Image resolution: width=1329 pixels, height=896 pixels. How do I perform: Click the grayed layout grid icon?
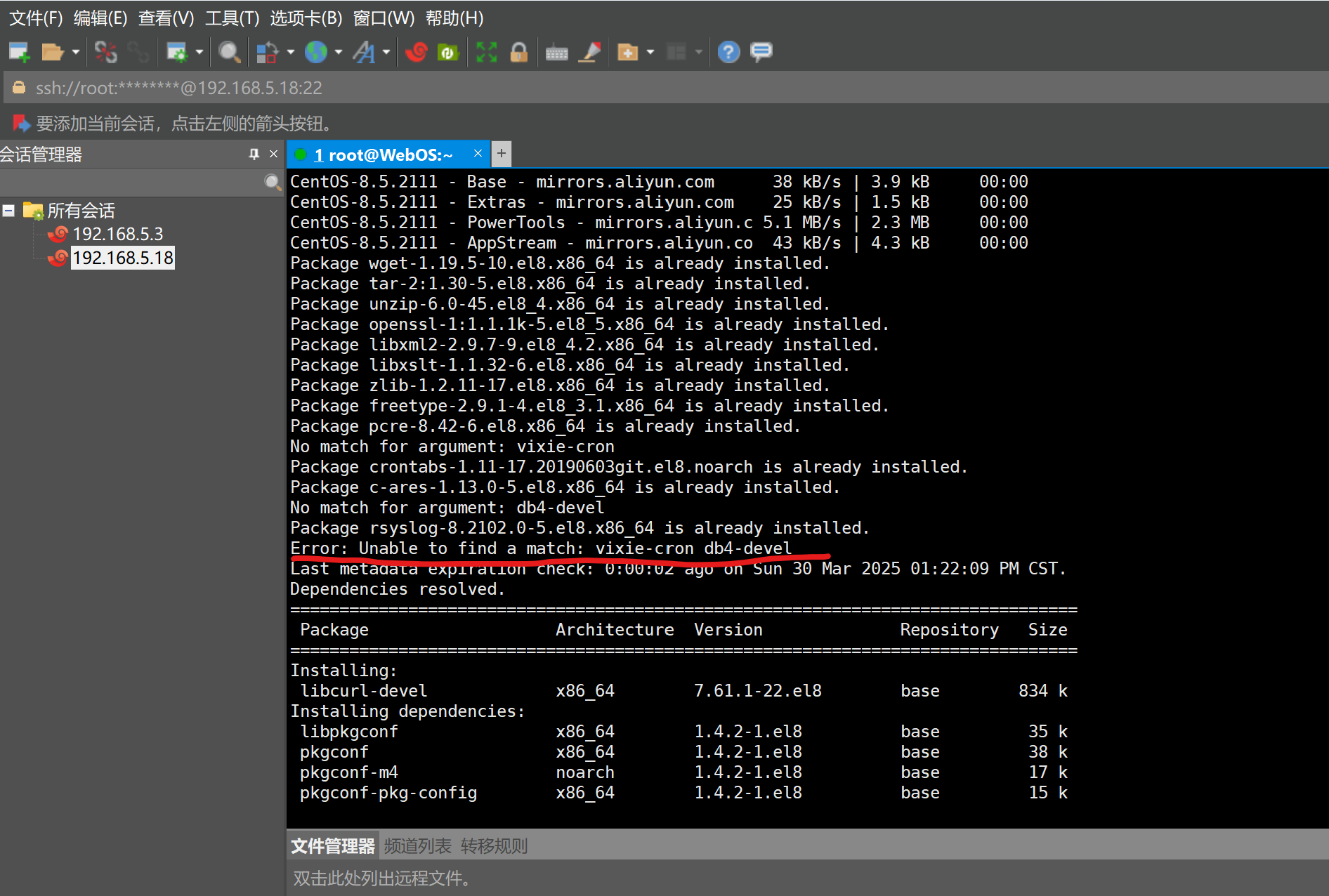(x=676, y=52)
